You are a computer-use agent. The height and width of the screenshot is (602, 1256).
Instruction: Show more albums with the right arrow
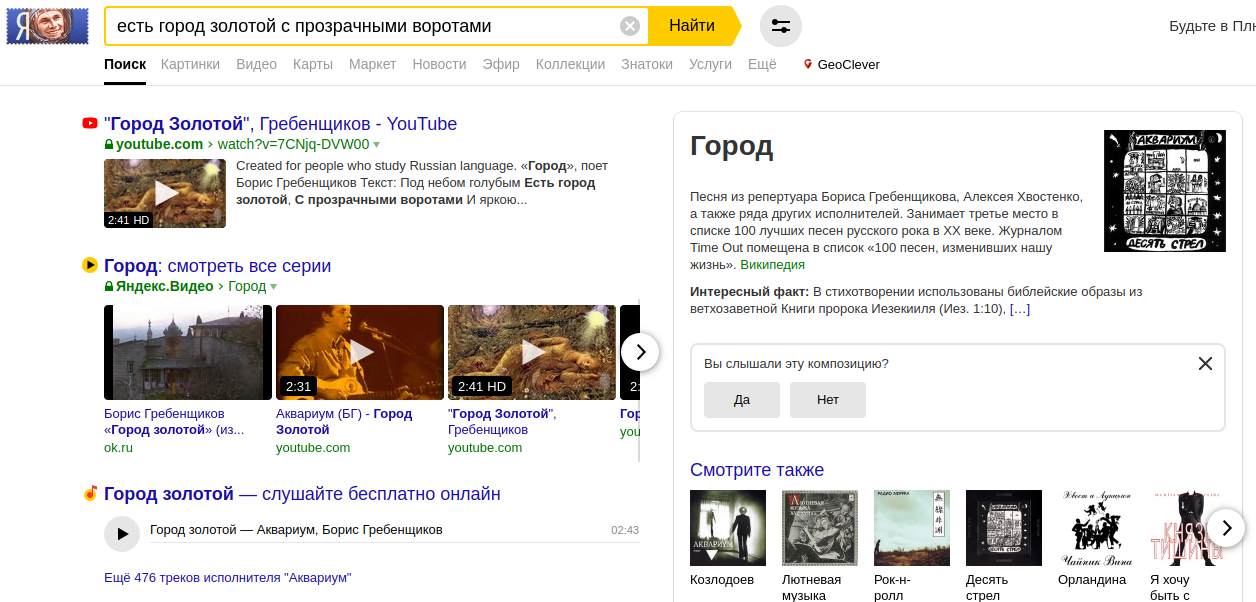(x=1227, y=527)
